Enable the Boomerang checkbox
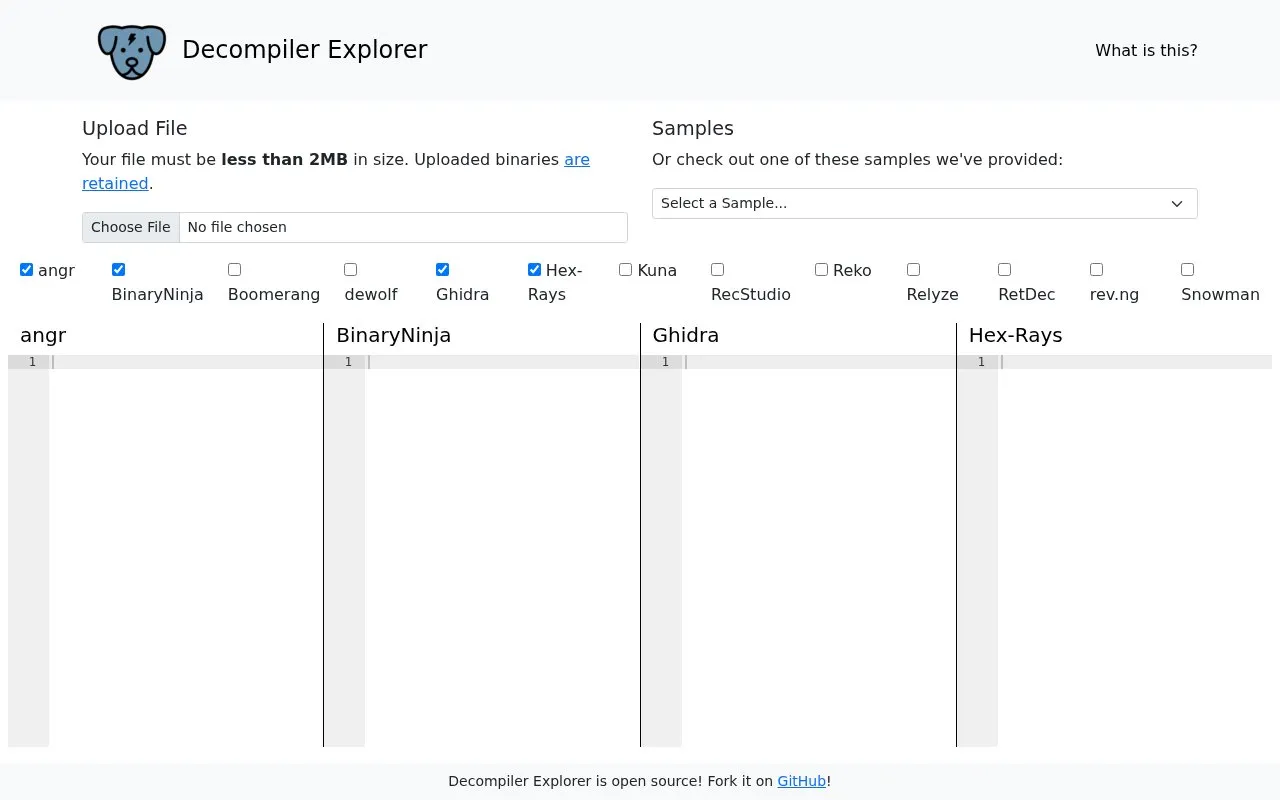 pyautogui.click(x=234, y=269)
